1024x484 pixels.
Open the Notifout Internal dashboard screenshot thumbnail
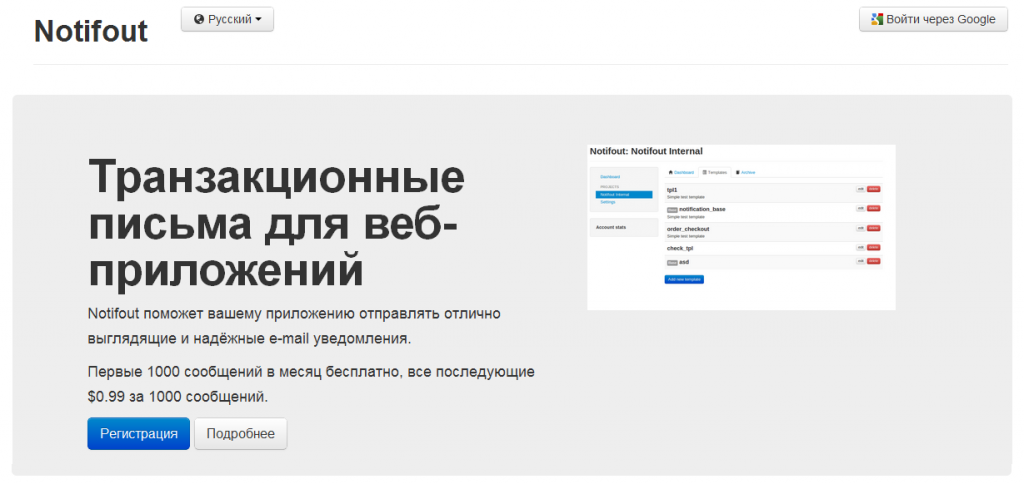pos(741,227)
